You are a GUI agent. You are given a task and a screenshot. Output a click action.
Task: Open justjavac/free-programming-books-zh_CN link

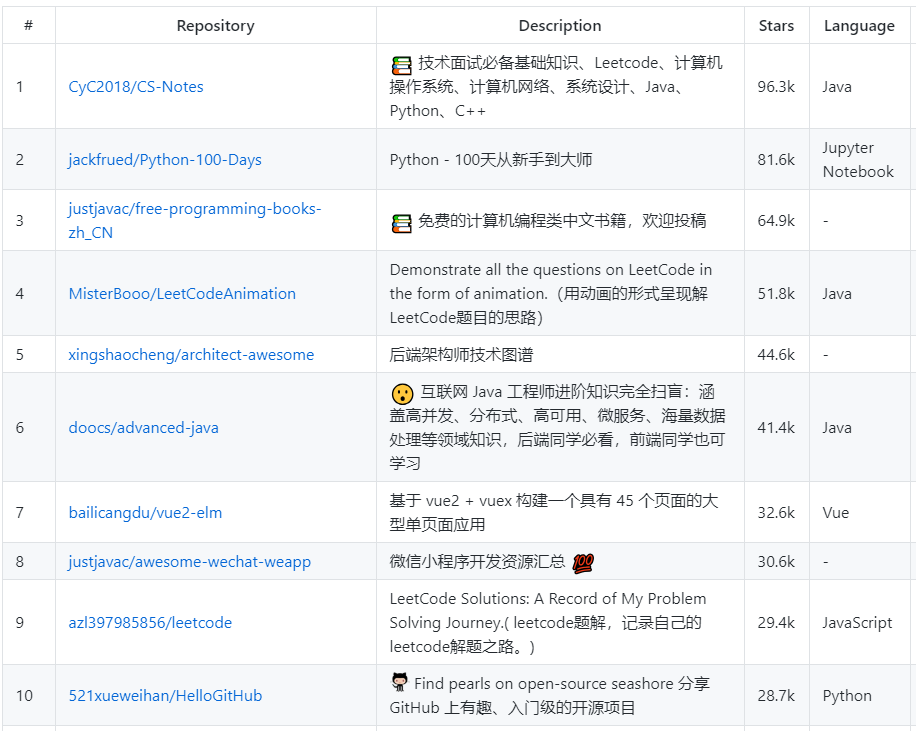(195, 220)
